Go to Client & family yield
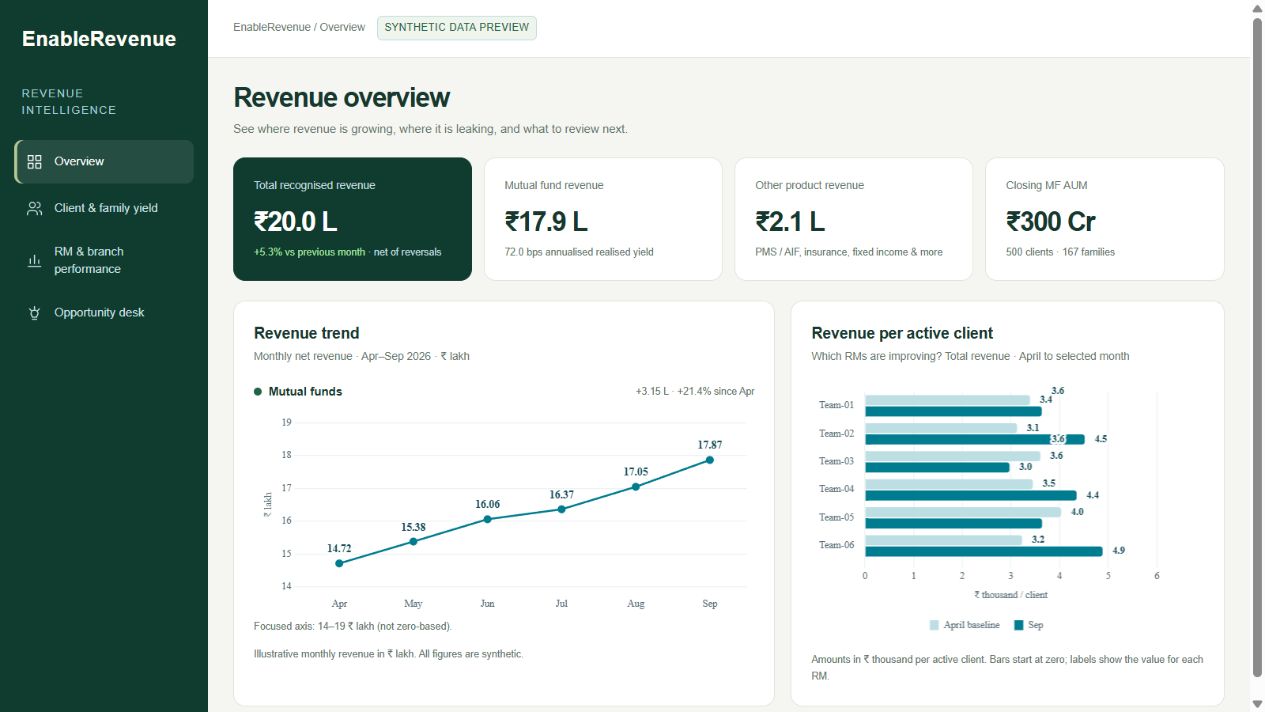 coord(104,208)
